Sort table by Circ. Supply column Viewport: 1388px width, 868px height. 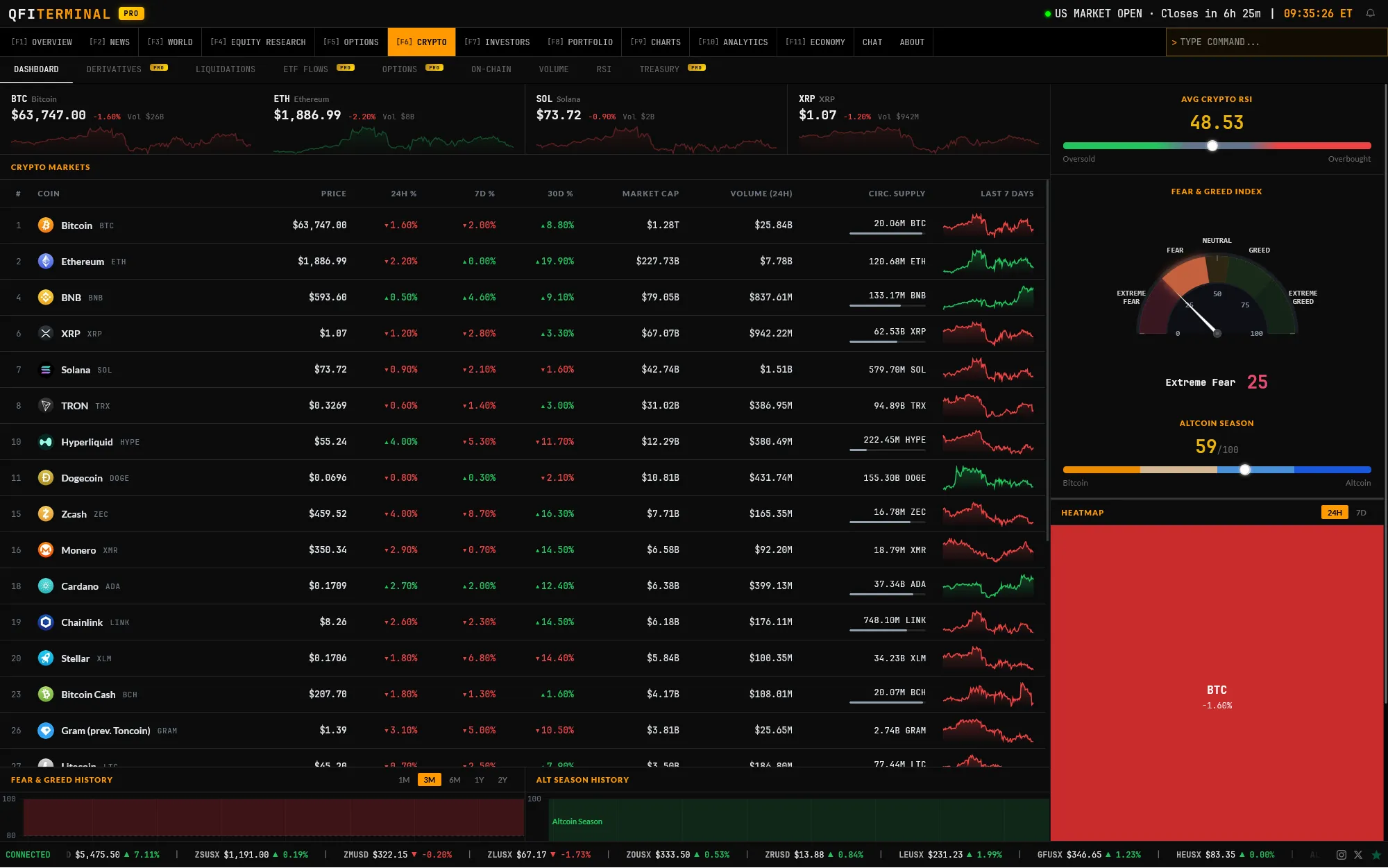(897, 194)
